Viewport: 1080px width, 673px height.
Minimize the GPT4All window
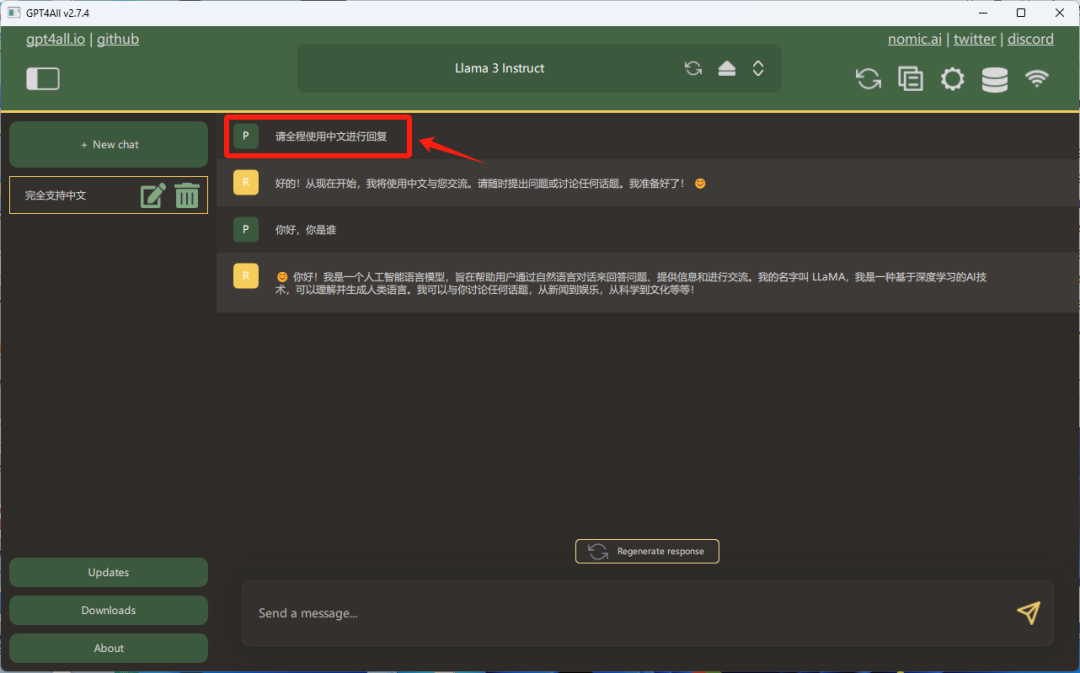click(983, 13)
